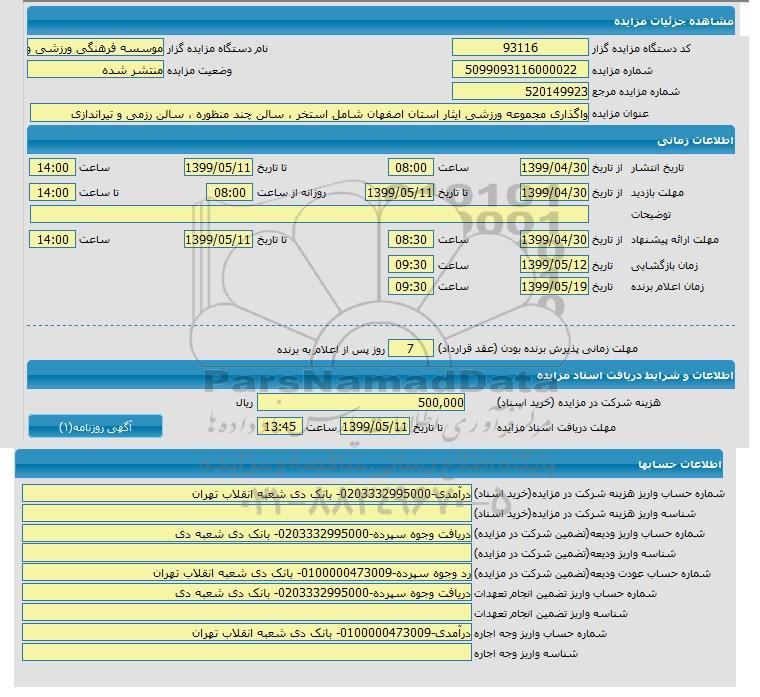The width and height of the screenshot is (760, 697).
Task: Select auction number field 5099093116000022
Action: click(x=520, y=69)
